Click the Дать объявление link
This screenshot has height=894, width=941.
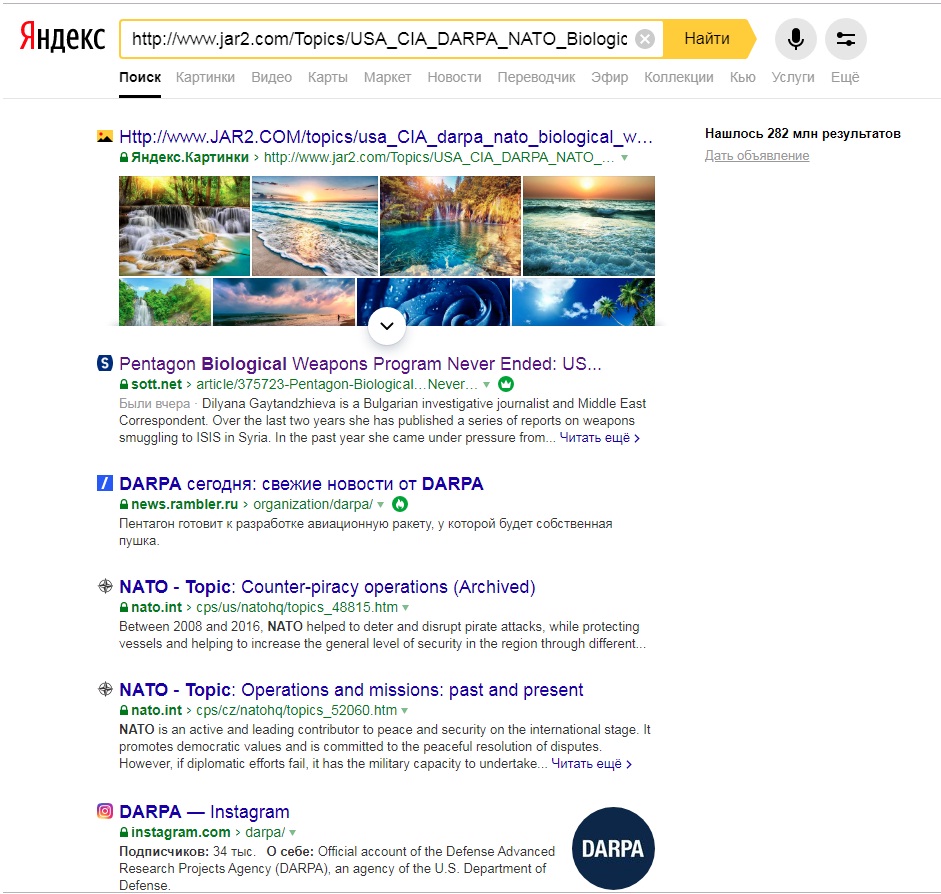tap(757, 155)
